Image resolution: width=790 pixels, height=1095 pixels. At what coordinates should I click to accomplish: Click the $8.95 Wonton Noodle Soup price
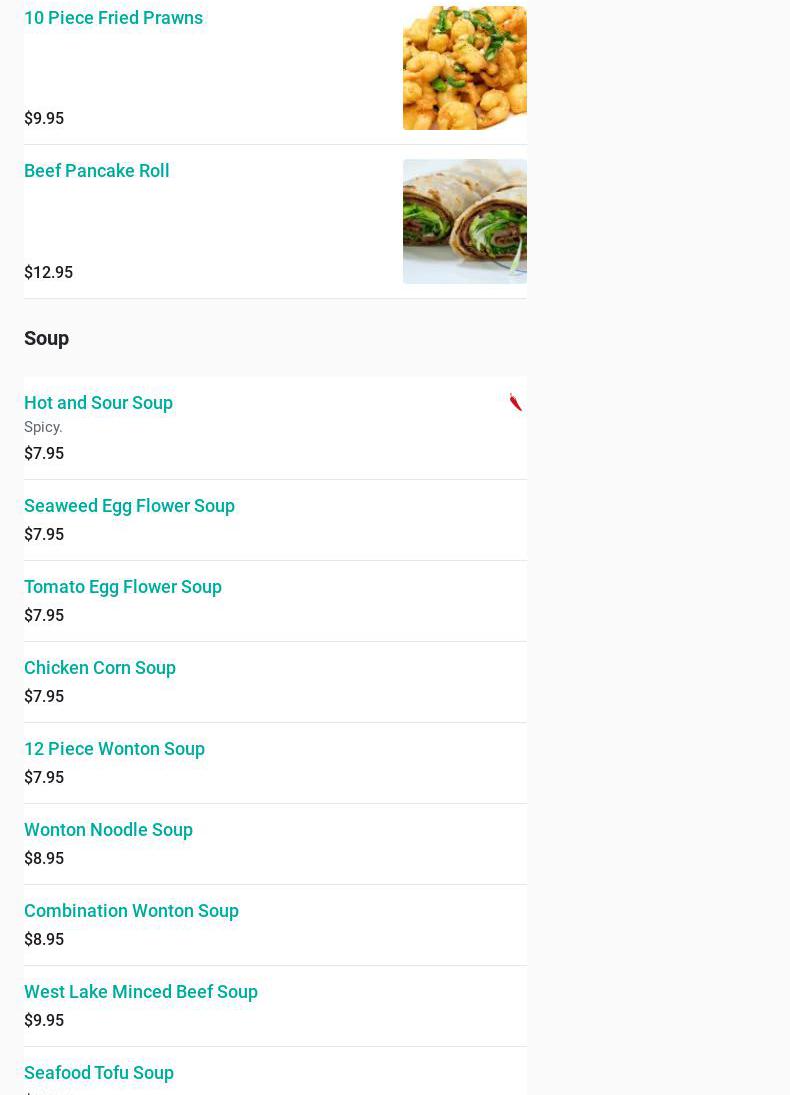44,858
